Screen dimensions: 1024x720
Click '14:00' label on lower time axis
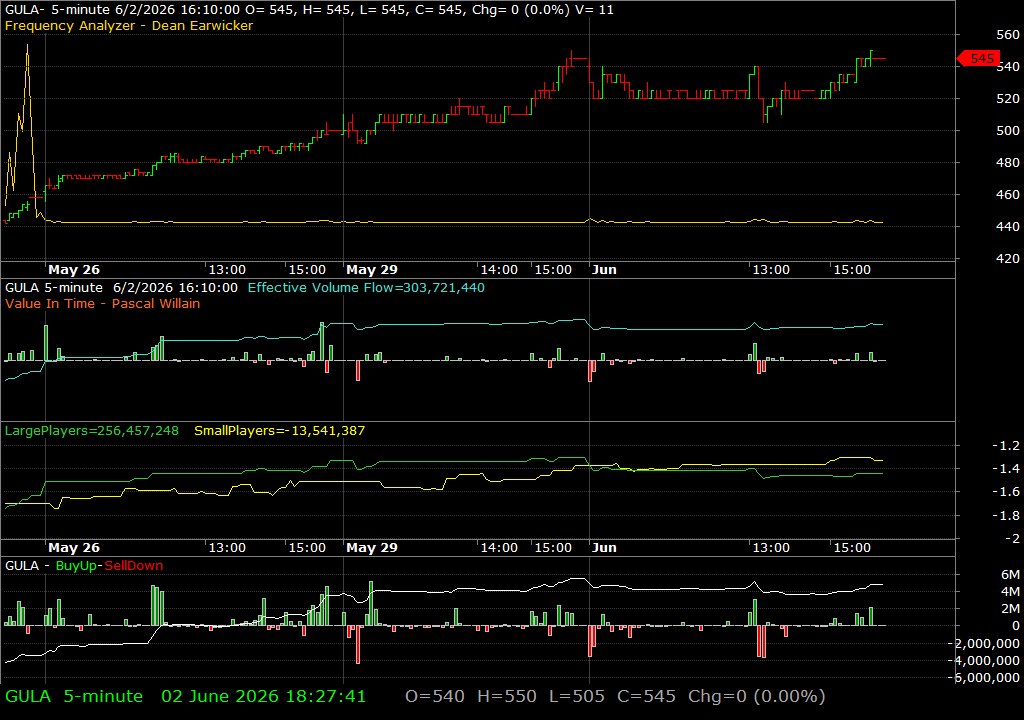[x=499, y=548]
